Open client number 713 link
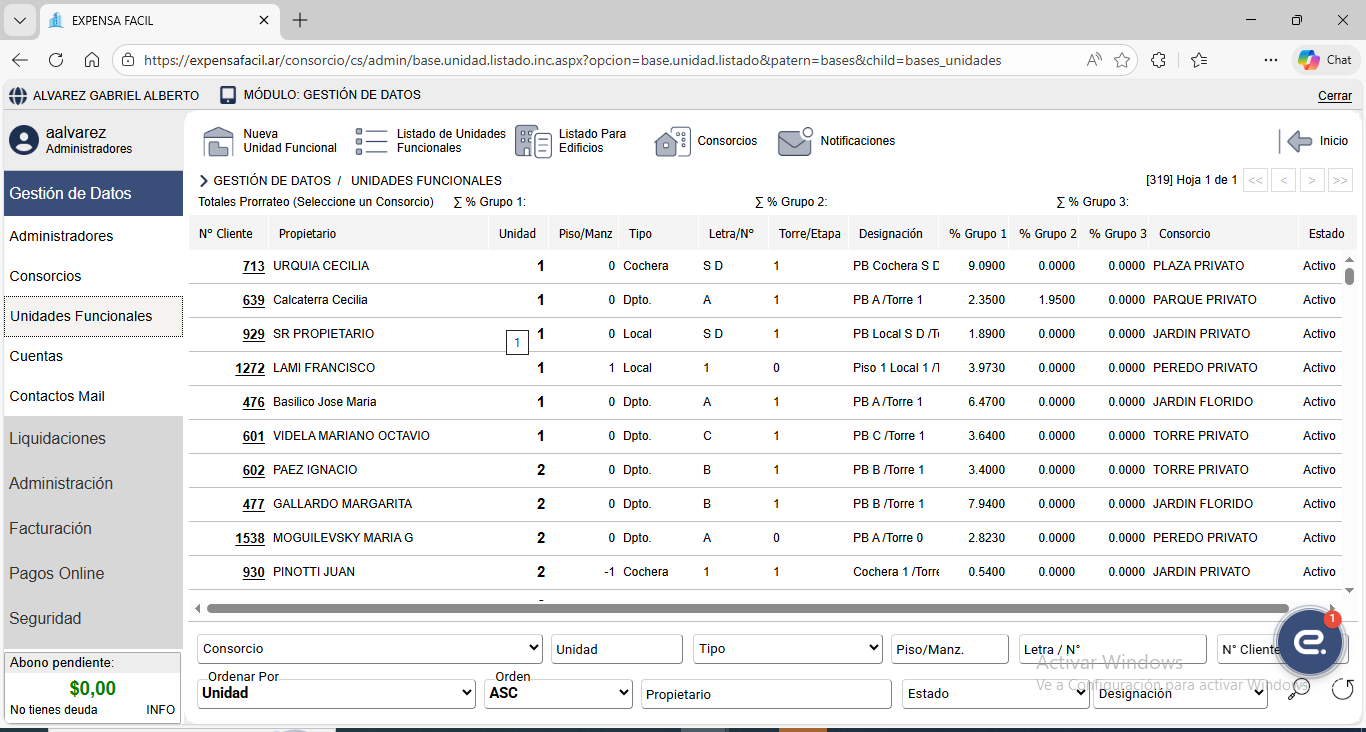 (x=253, y=267)
